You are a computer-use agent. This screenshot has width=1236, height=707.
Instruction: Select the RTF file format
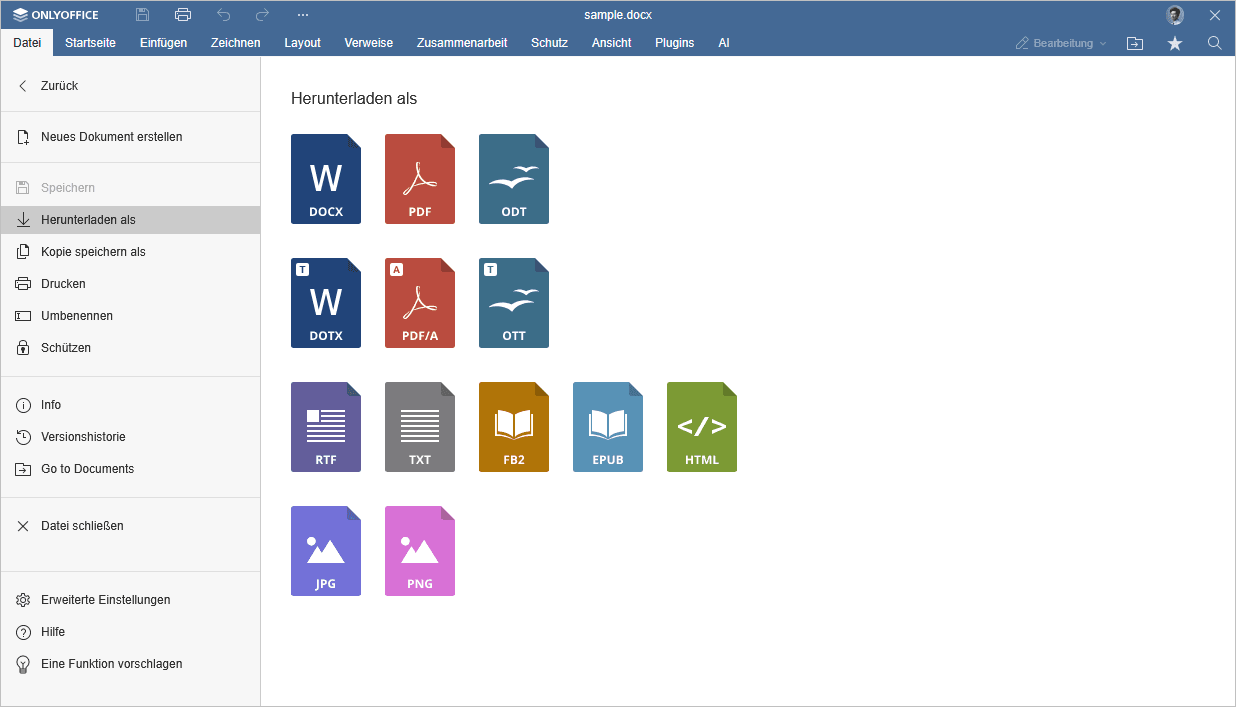click(326, 427)
